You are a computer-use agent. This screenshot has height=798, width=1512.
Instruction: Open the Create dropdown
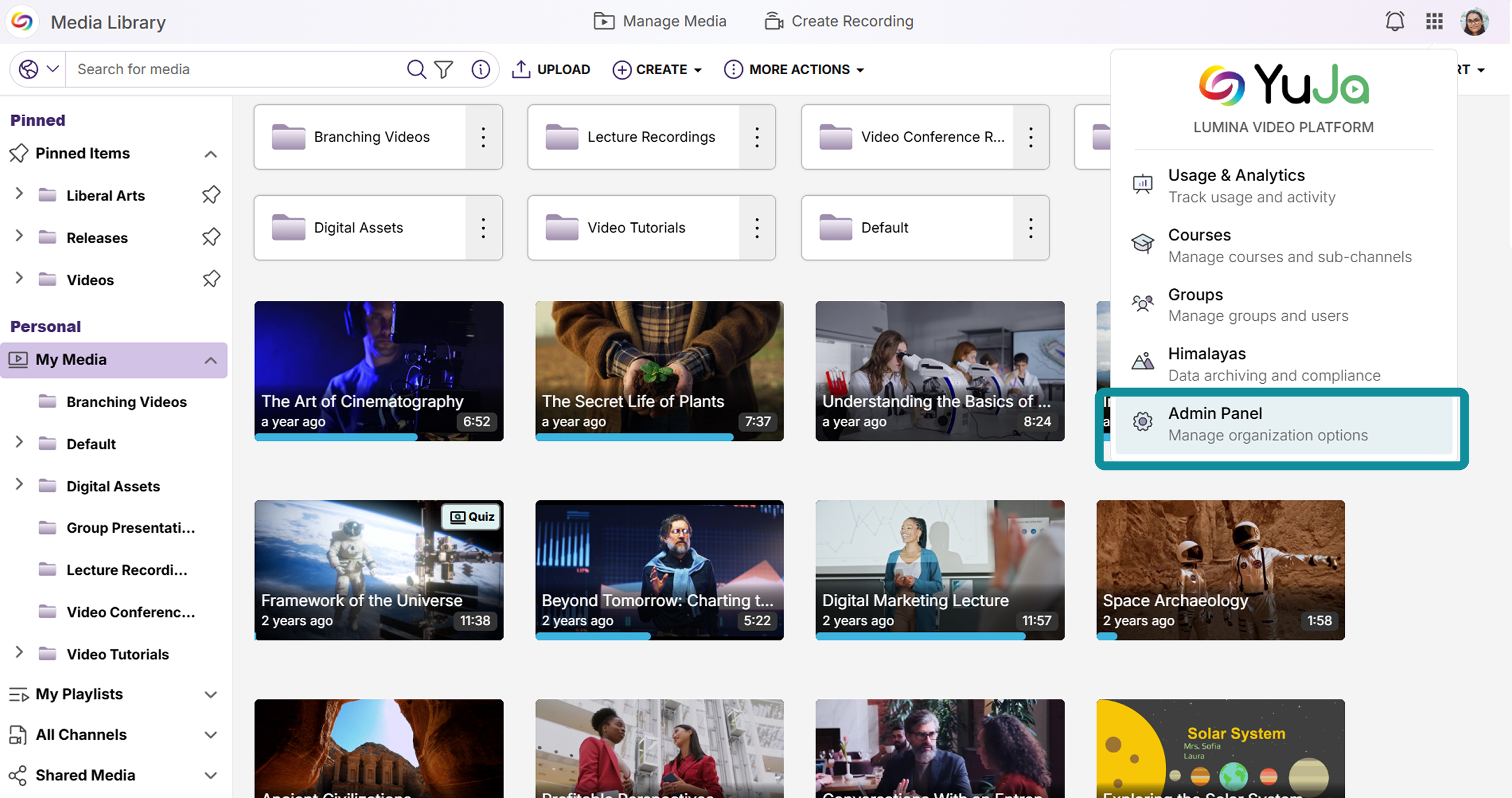657,69
